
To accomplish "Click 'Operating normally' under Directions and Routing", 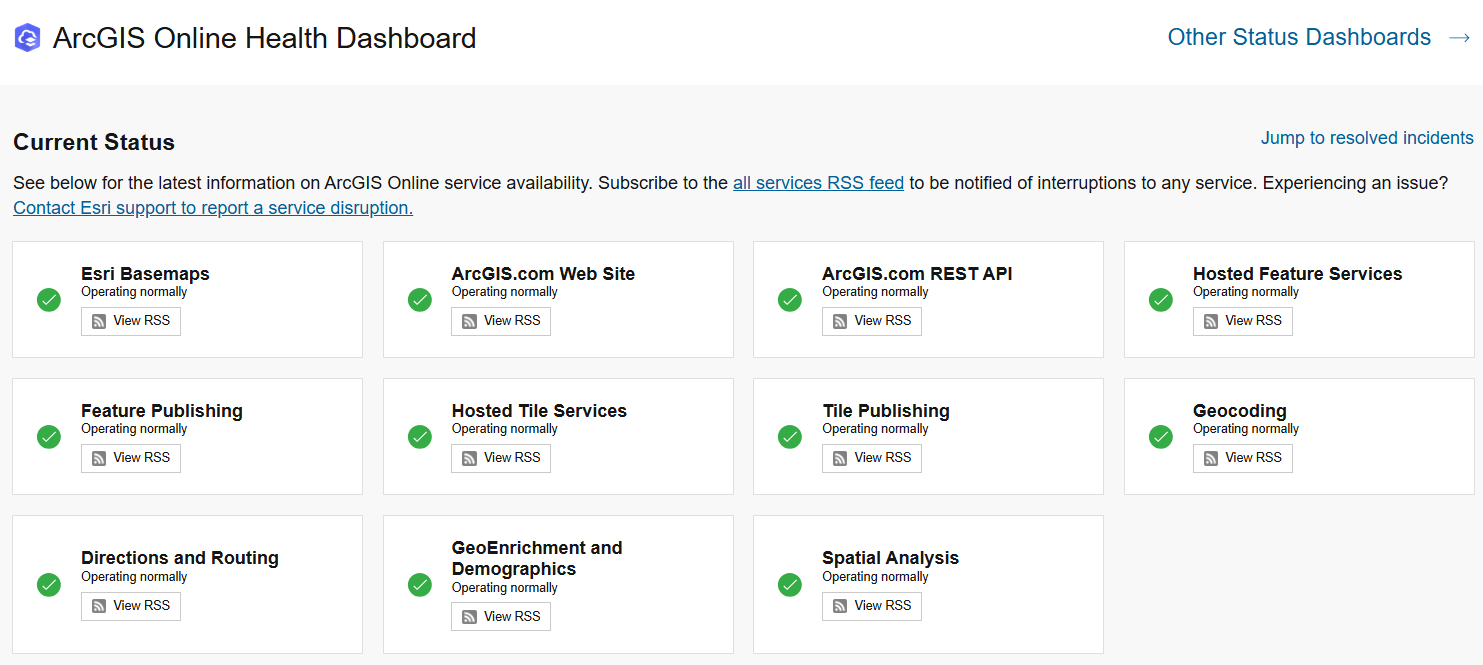I will tap(134, 577).
